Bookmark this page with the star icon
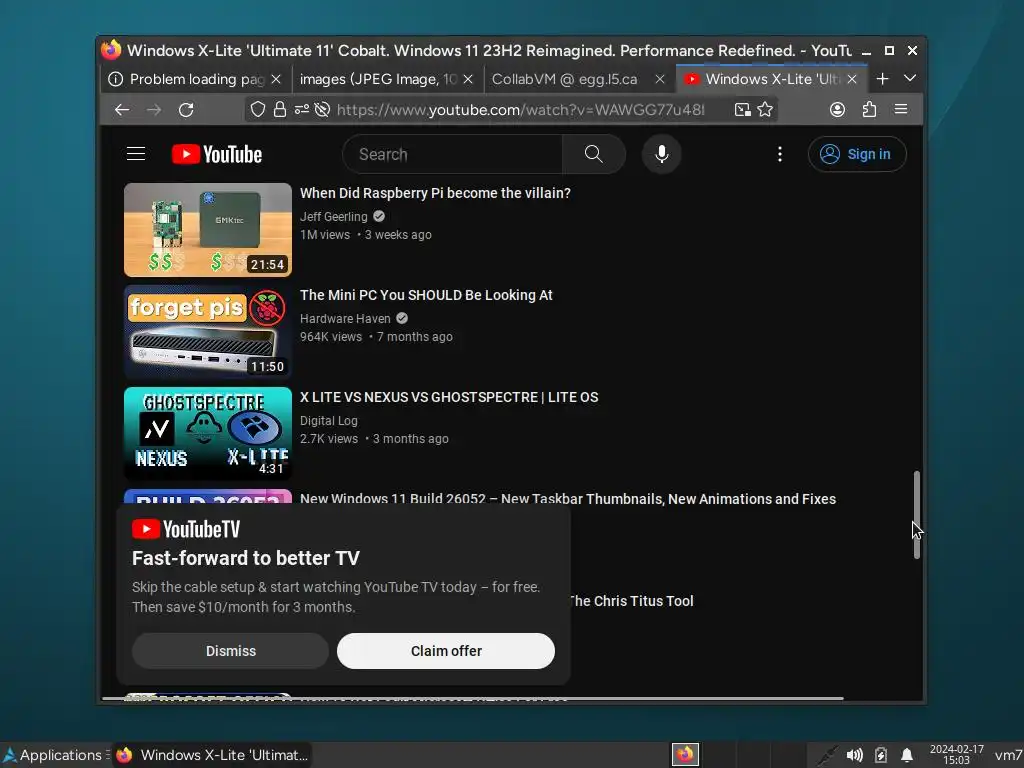The height and width of the screenshot is (768, 1024). (x=765, y=110)
